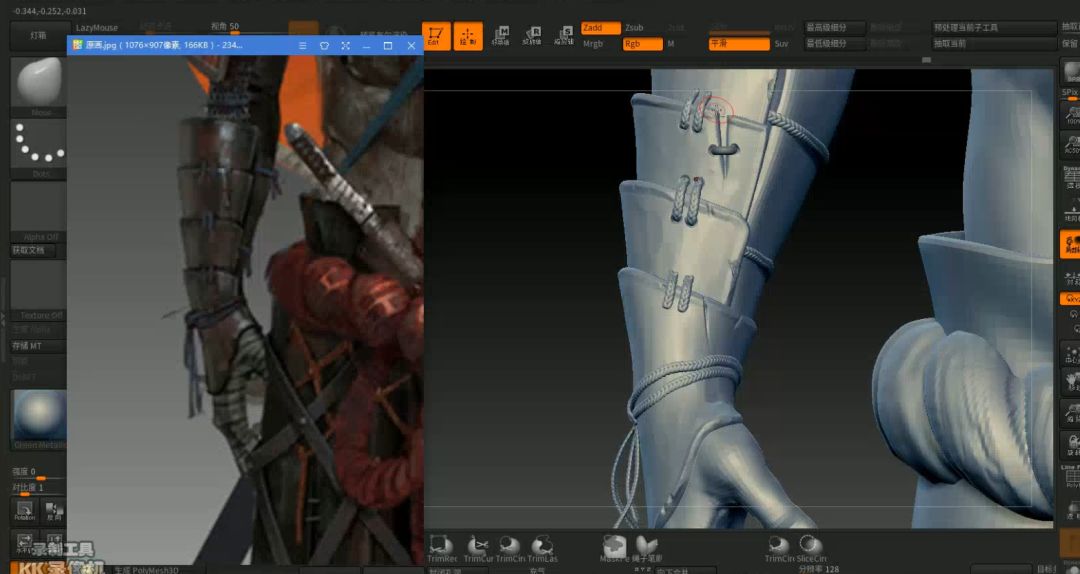Click the brush preview at top right shelf
The width and height of the screenshot is (1080, 574).
coord(1072,72)
